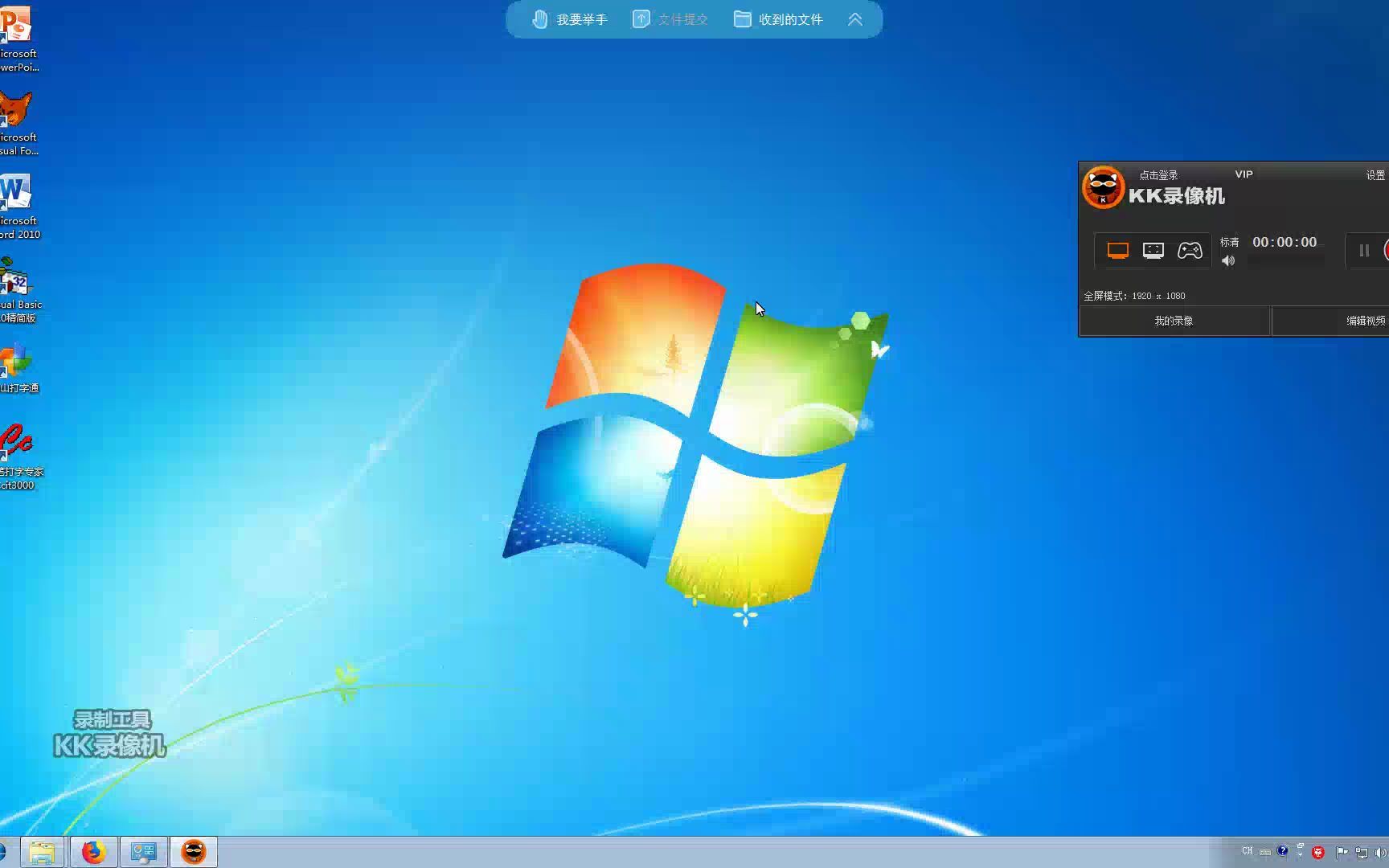Click 点击登录 to log in

tap(1158, 174)
